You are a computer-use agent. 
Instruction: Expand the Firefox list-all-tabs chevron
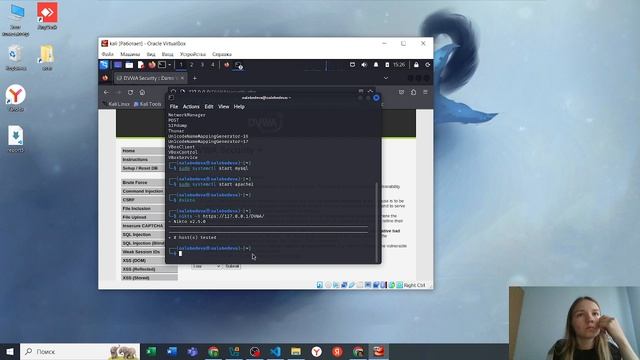[386, 78]
